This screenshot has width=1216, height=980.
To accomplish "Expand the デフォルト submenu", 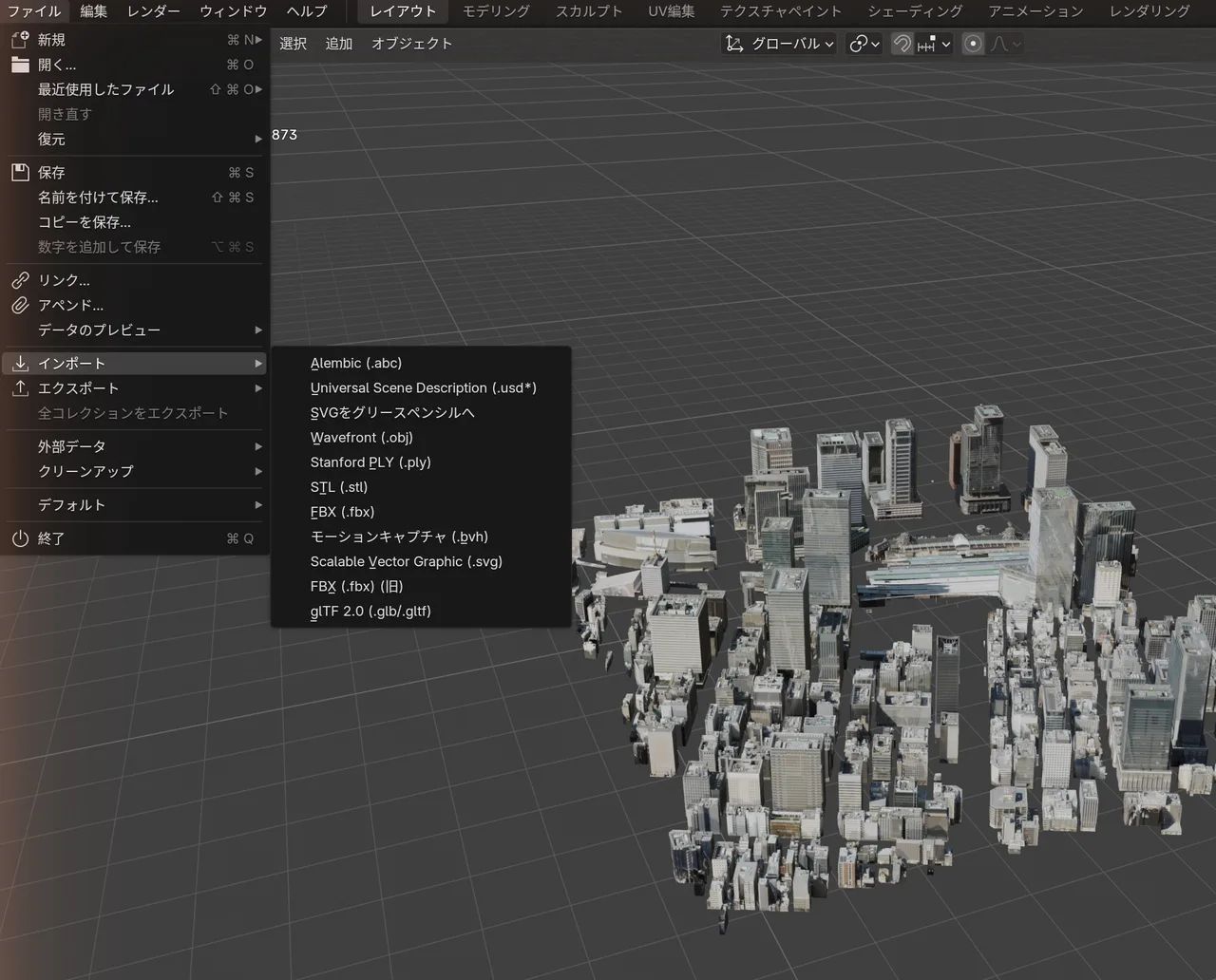I will (x=135, y=504).
